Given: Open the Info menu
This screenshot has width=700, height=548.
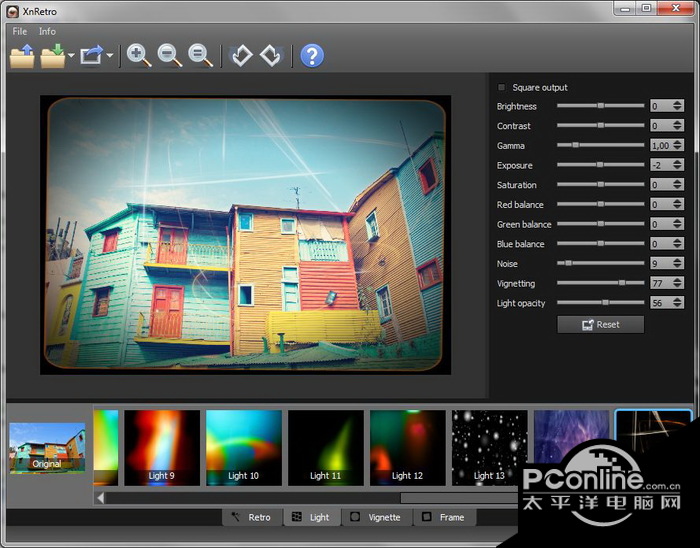Looking at the screenshot, I should 47,31.
